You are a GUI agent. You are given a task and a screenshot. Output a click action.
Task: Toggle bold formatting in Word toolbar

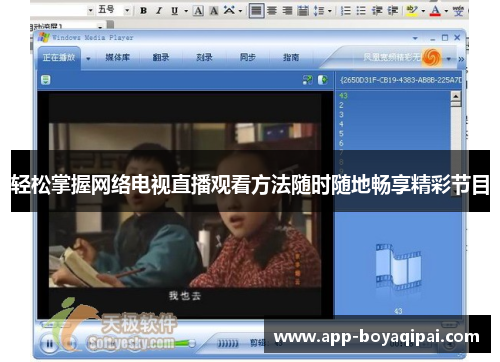click(x=144, y=11)
